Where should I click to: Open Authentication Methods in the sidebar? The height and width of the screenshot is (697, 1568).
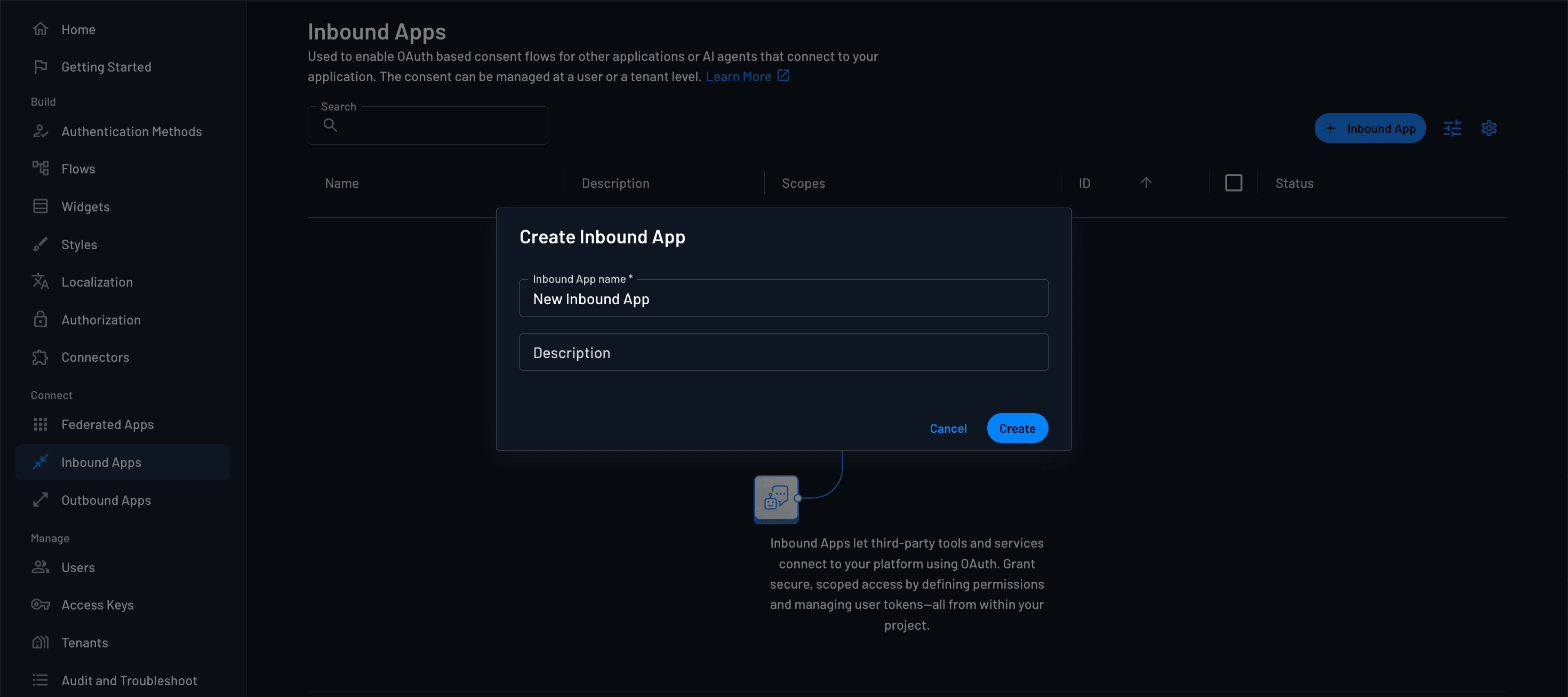click(40, 131)
